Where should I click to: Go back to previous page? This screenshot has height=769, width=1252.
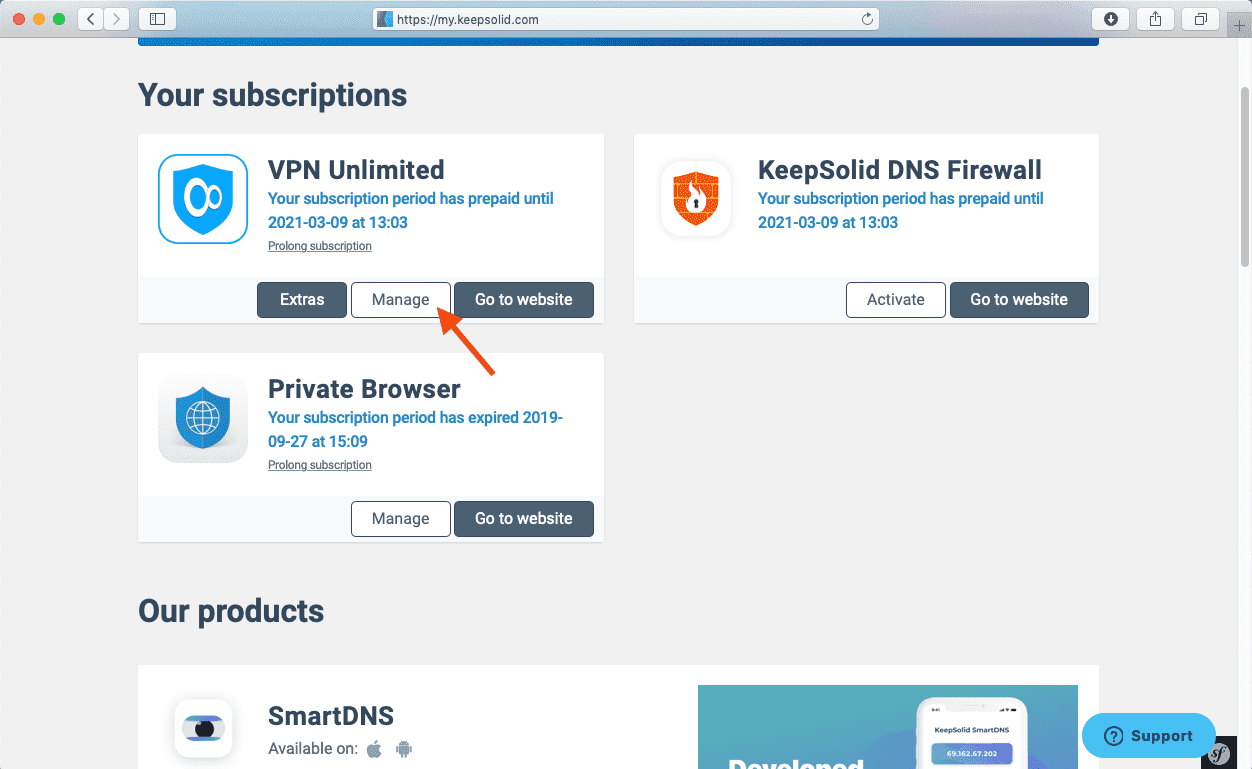coord(91,19)
